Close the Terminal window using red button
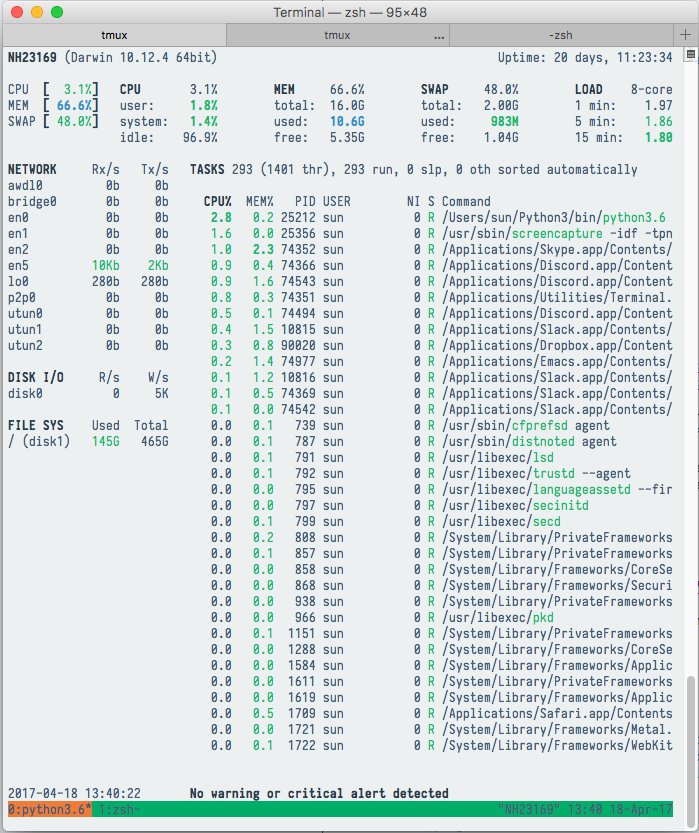This screenshot has width=699, height=833. pyautogui.click(x=16, y=12)
